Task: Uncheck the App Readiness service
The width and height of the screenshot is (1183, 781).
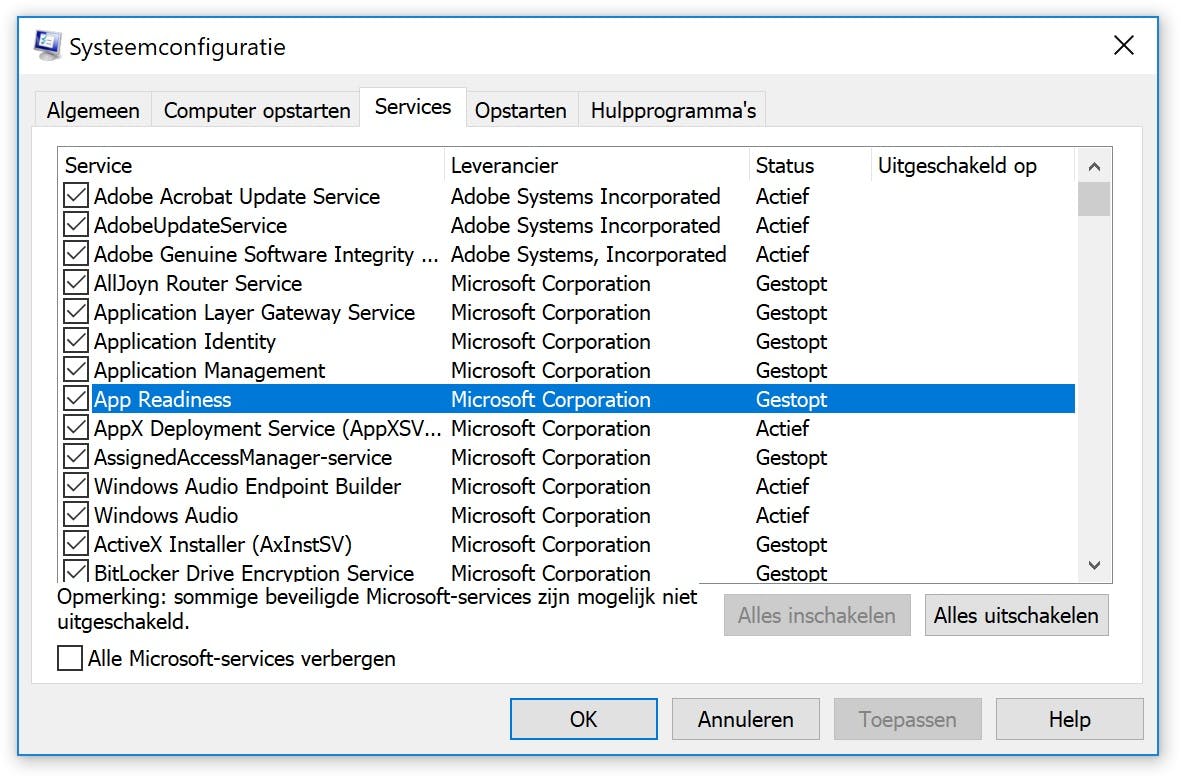Action: click(76, 399)
